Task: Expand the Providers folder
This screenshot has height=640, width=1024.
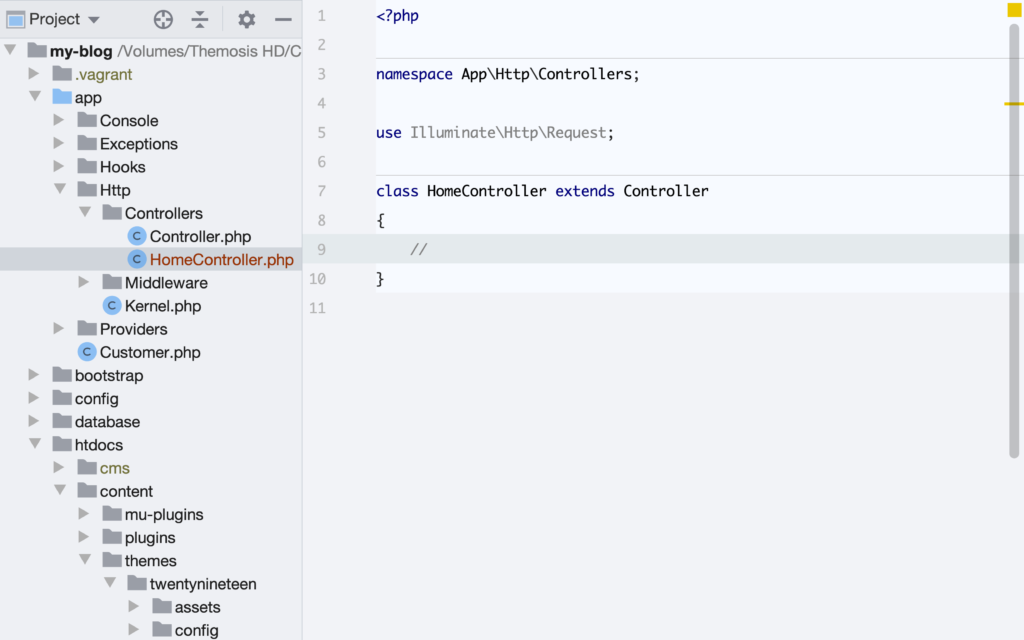Action: pyautogui.click(x=59, y=328)
